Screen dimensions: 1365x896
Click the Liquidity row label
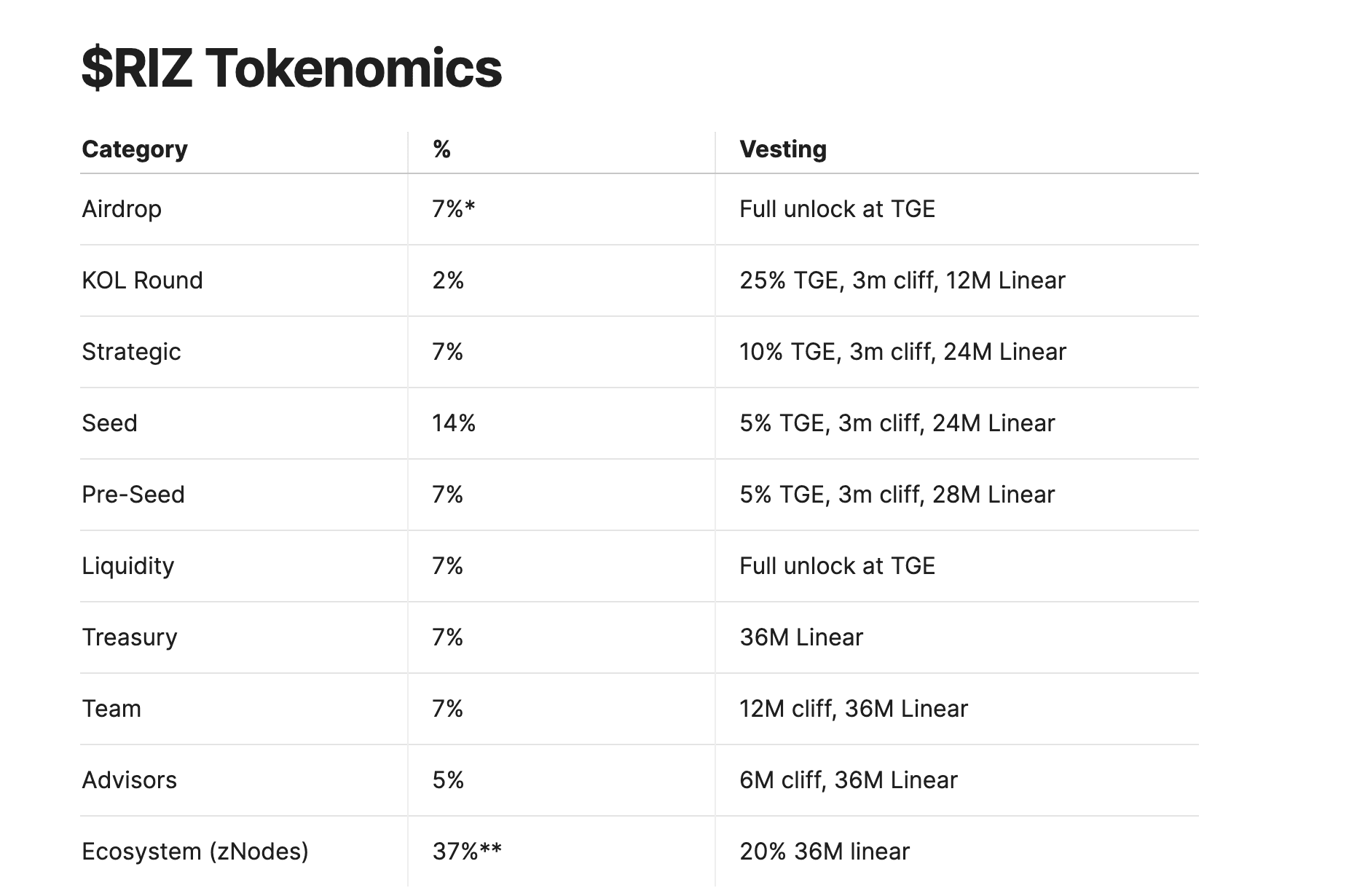tap(128, 566)
